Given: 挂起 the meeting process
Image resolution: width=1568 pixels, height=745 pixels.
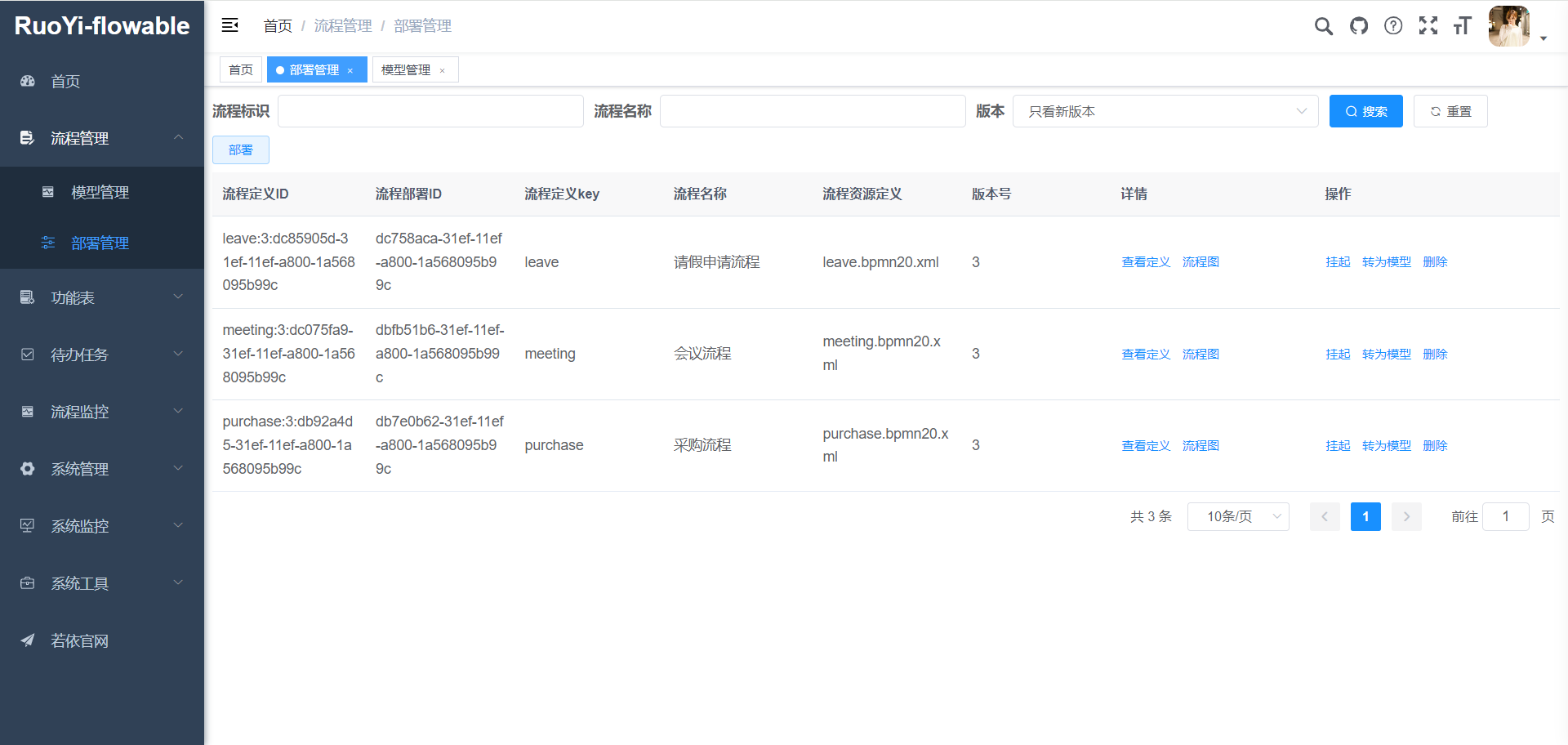Looking at the screenshot, I should tap(1338, 354).
